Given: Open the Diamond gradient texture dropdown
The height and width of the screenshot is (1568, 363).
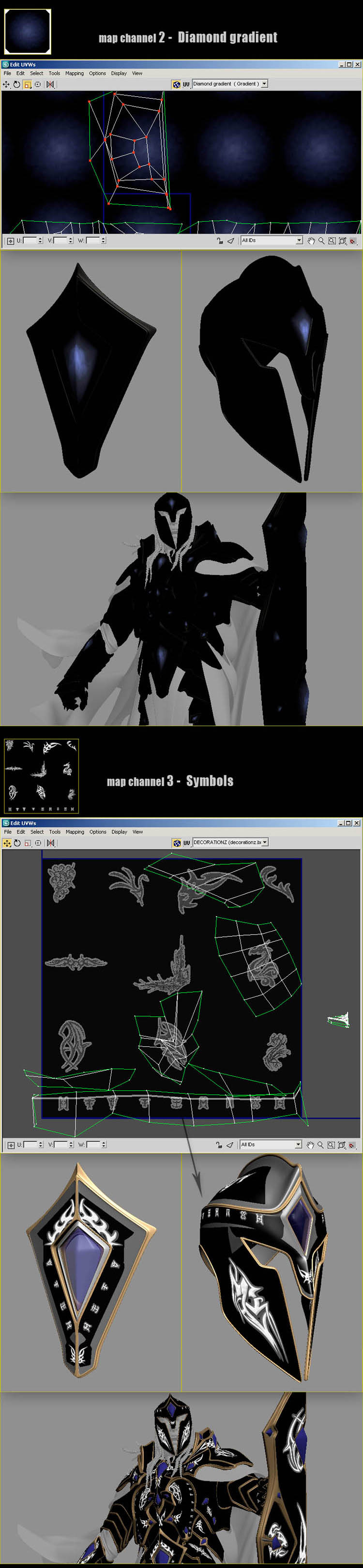Looking at the screenshot, I should (264, 84).
